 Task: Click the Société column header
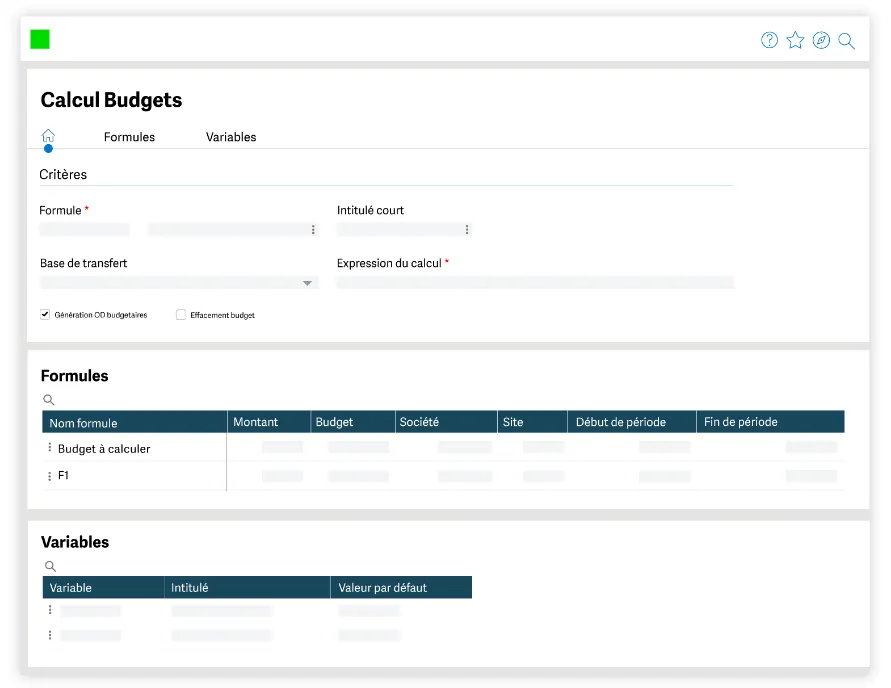click(x=446, y=422)
